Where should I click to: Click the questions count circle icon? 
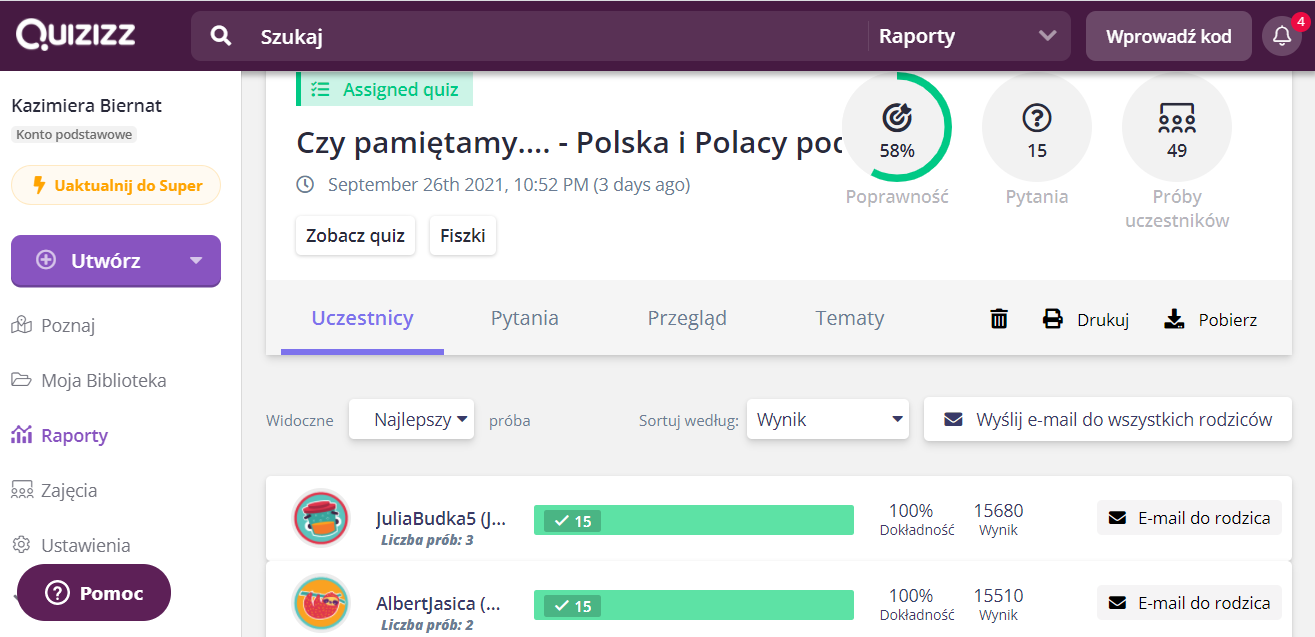tap(1036, 119)
